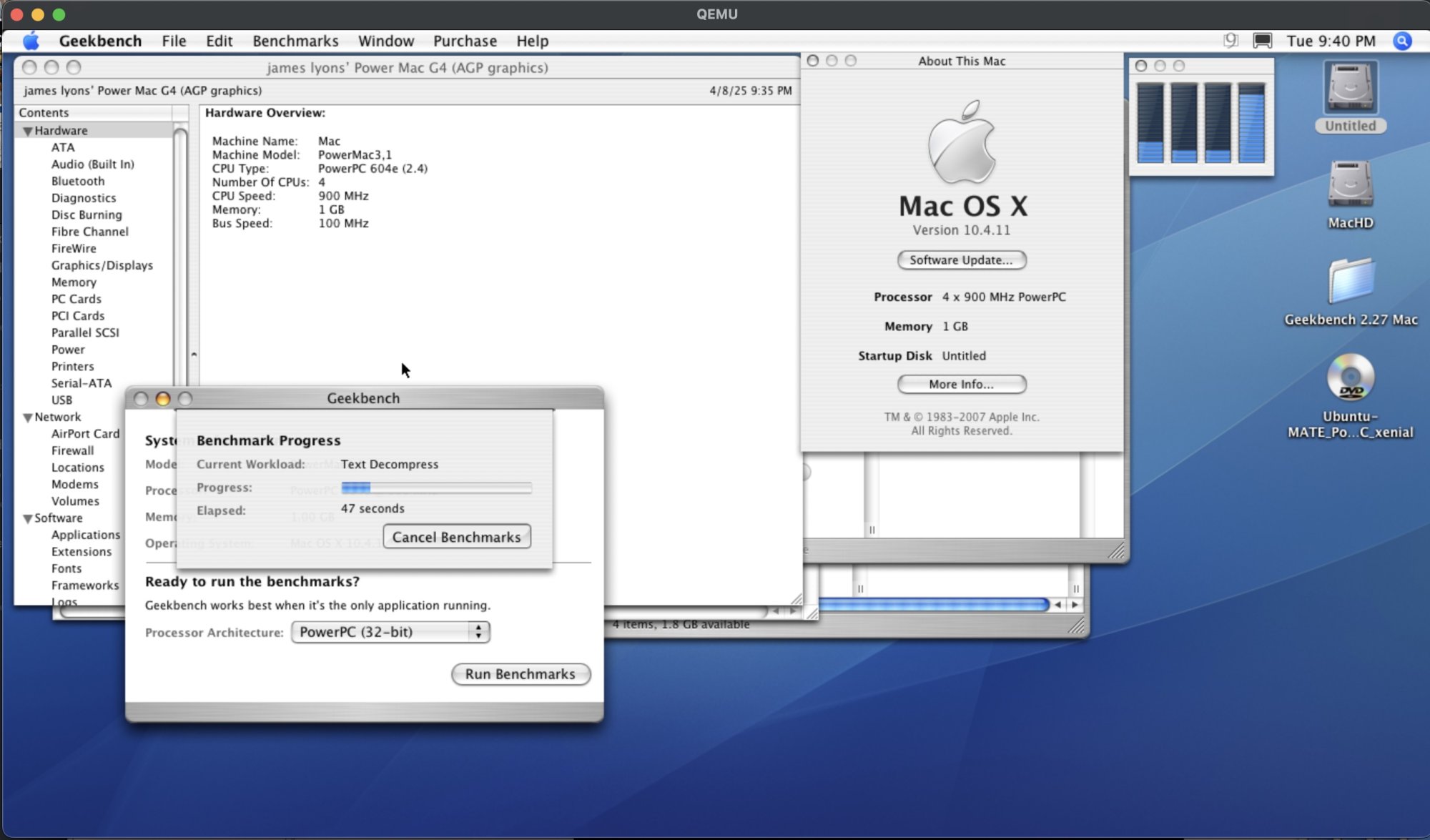Viewport: 1430px width, 840px height.
Task: Open the Edit menu
Action: click(x=219, y=41)
